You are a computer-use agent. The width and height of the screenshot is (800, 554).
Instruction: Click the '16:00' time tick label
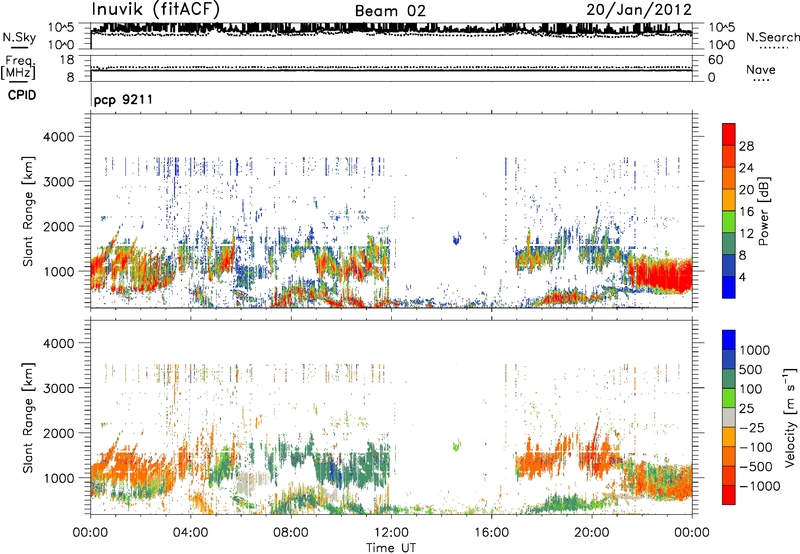(491, 533)
